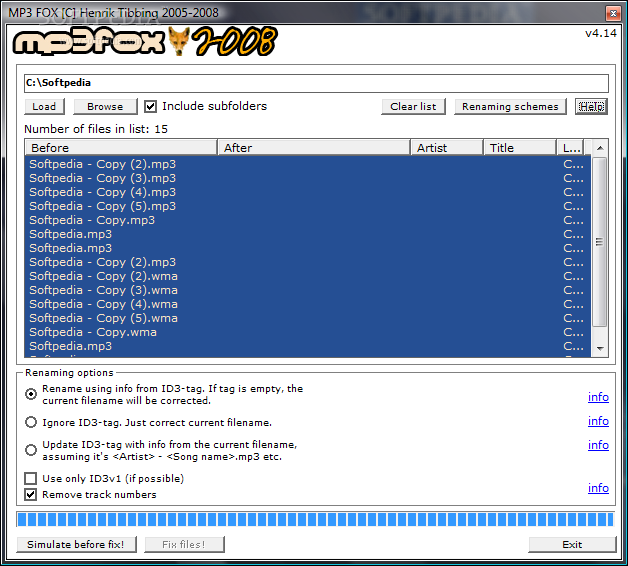The image size is (628, 566).
Task: Select last visible Softpedia.mp3 row
Action: (x=307, y=346)
